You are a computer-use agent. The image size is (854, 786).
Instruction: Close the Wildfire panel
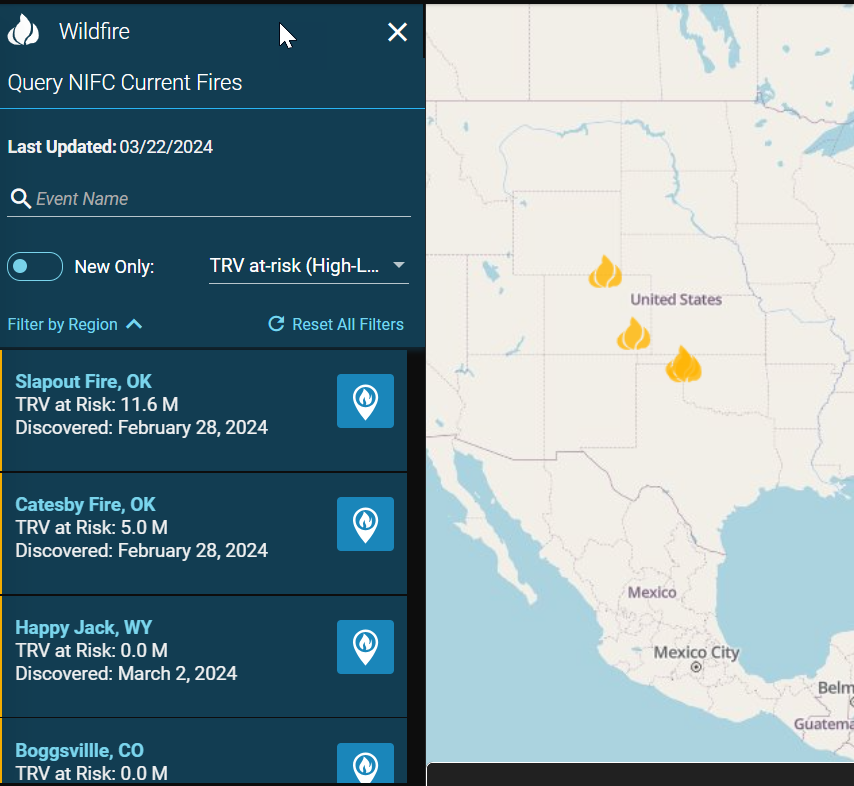pos(397,32)
